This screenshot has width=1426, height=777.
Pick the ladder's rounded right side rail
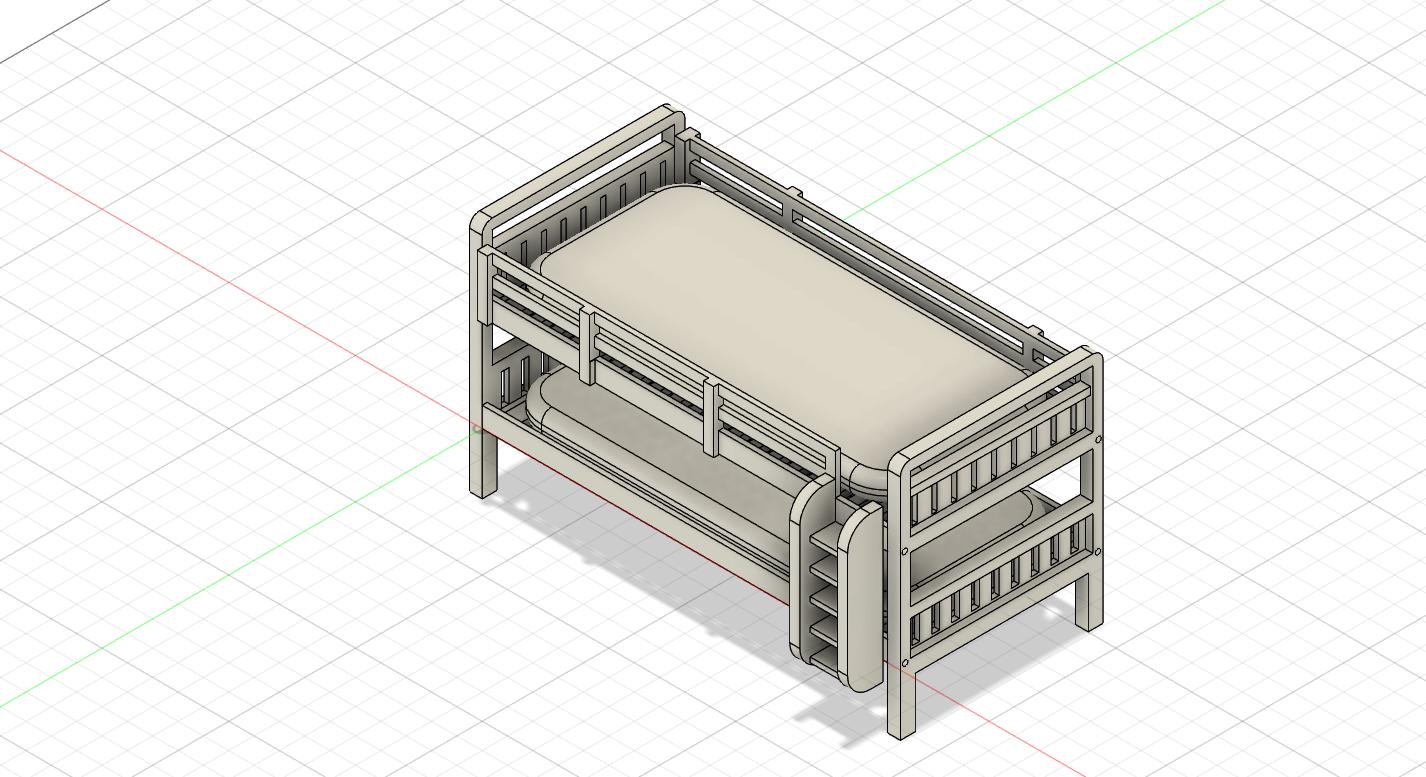(859, 597)
